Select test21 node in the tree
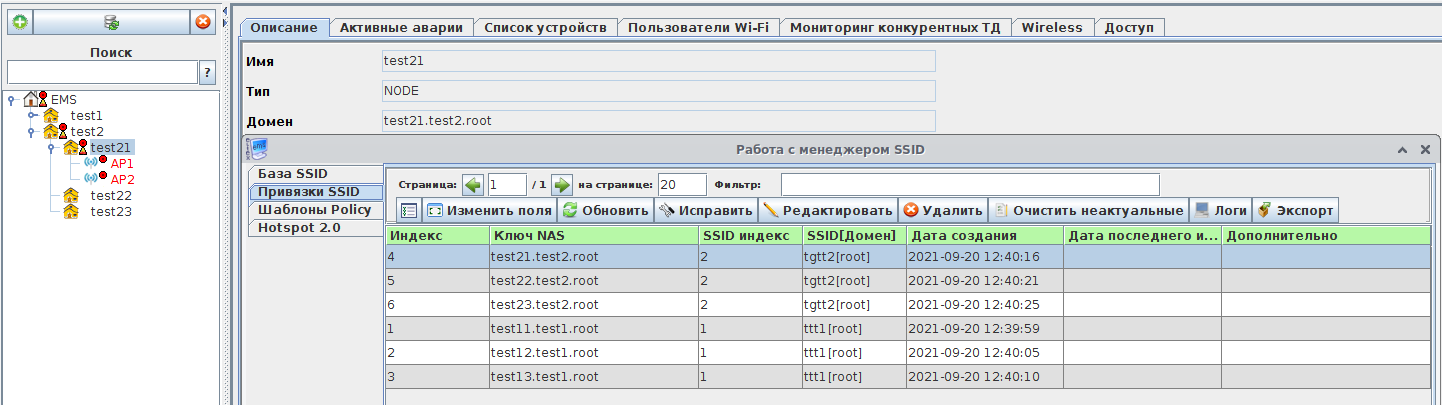The image size is (1442, 405). tap(110, 147)
